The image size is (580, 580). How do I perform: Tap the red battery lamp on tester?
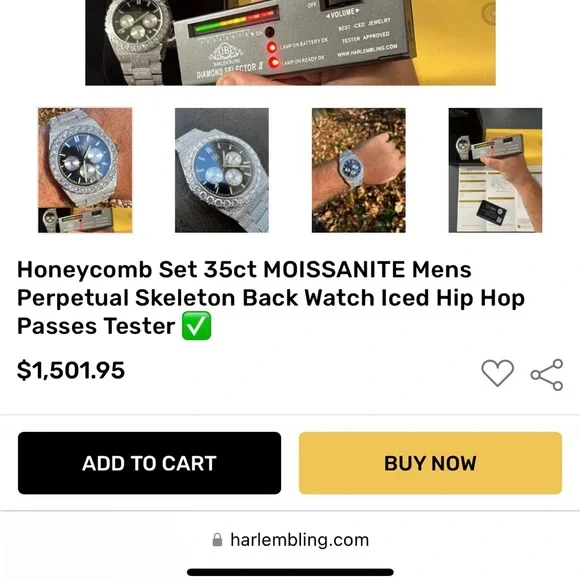[x=272, y=47]
